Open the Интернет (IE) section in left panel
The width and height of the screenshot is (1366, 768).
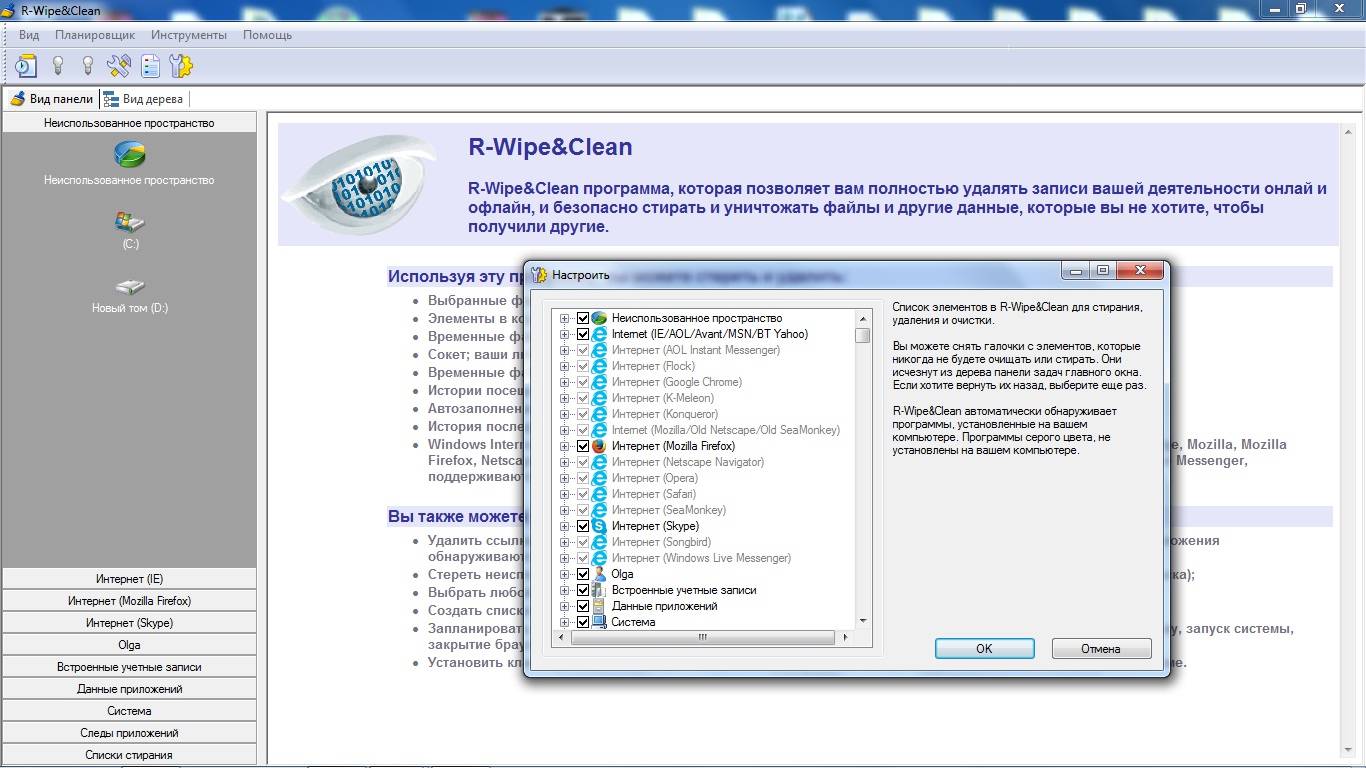click(x=129, y=579)
